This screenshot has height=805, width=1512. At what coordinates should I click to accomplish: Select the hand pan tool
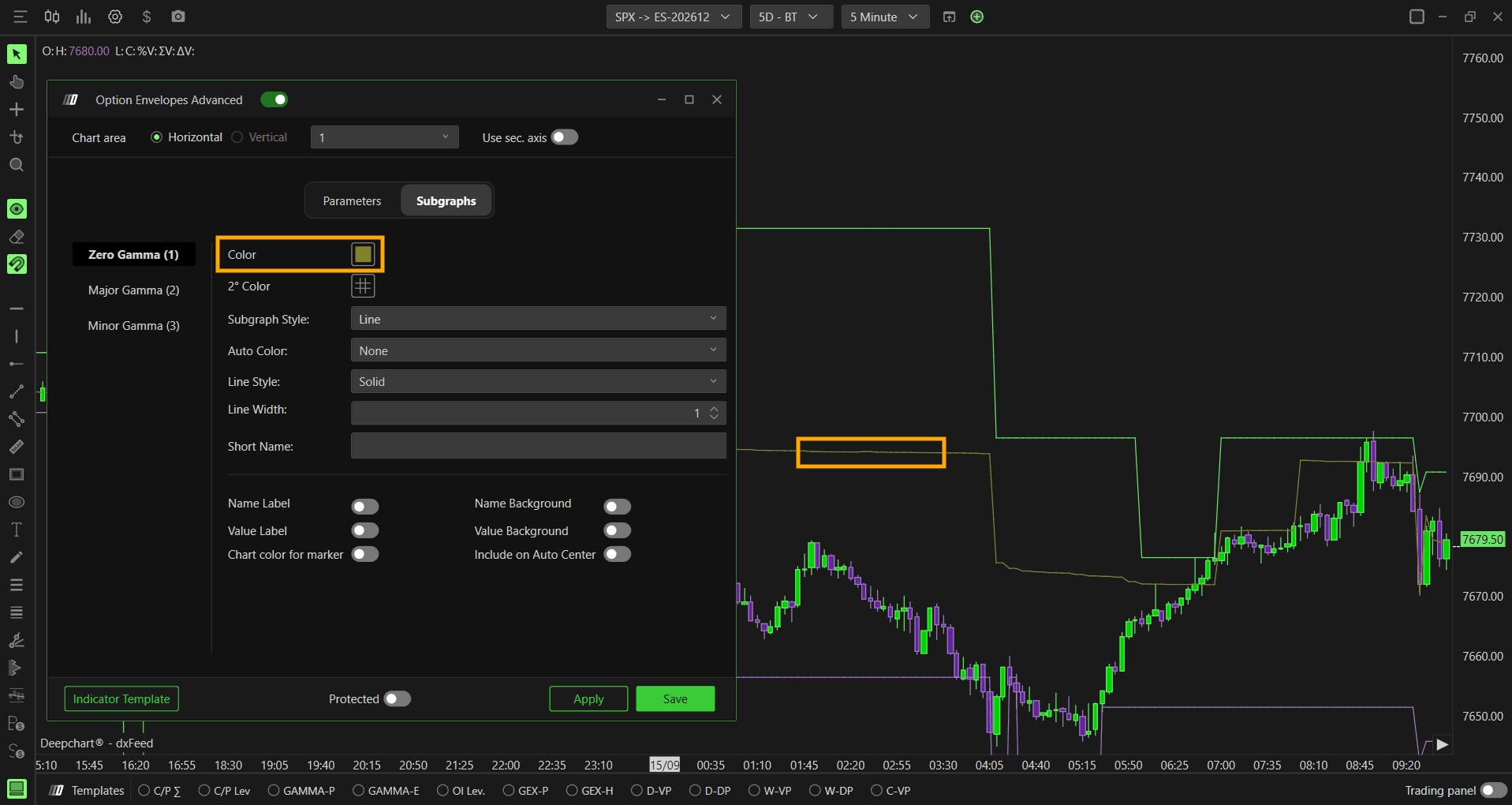coord(17,82)
